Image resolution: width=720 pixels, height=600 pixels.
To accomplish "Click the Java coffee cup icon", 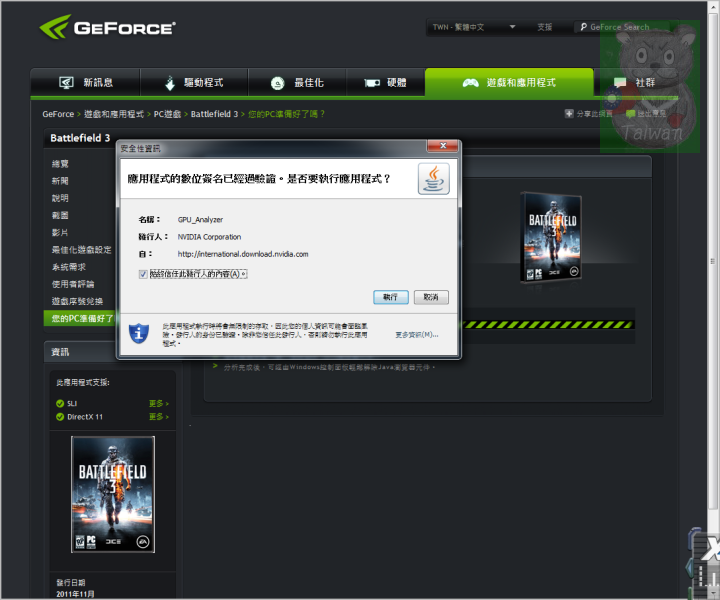I will click(x=433, y=179).
